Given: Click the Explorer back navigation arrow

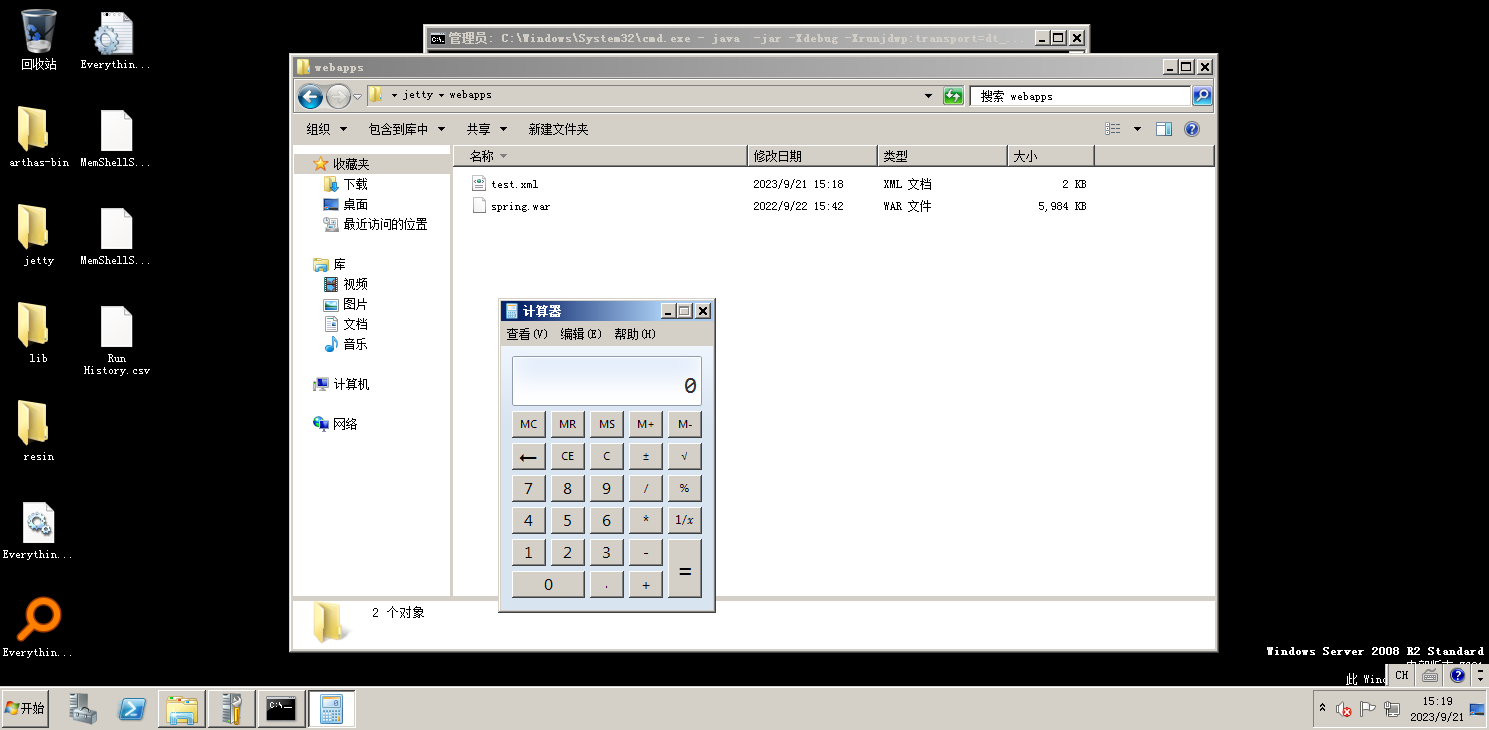Looking at the screenshot, I should (310, 96).
